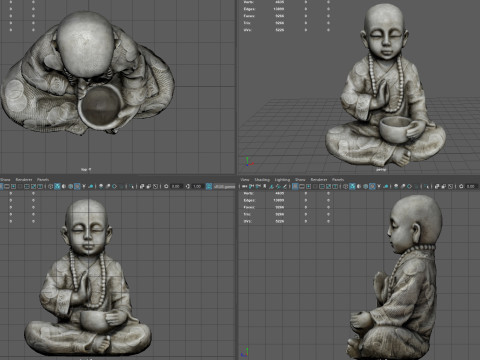This screenshot has height=360, width=480.
Task: Toggle Safe Action in side view toolbar
Action: (x=328, y=186)
